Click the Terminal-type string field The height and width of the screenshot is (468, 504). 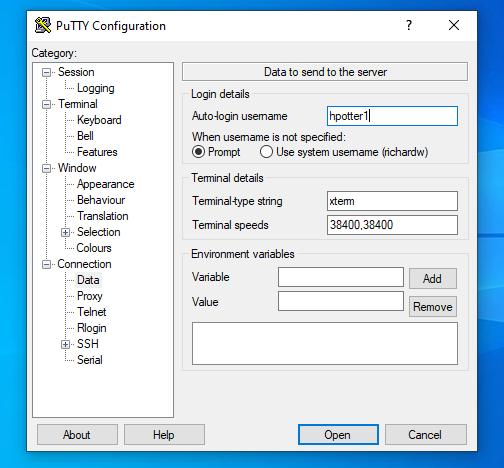pos(392,201)
